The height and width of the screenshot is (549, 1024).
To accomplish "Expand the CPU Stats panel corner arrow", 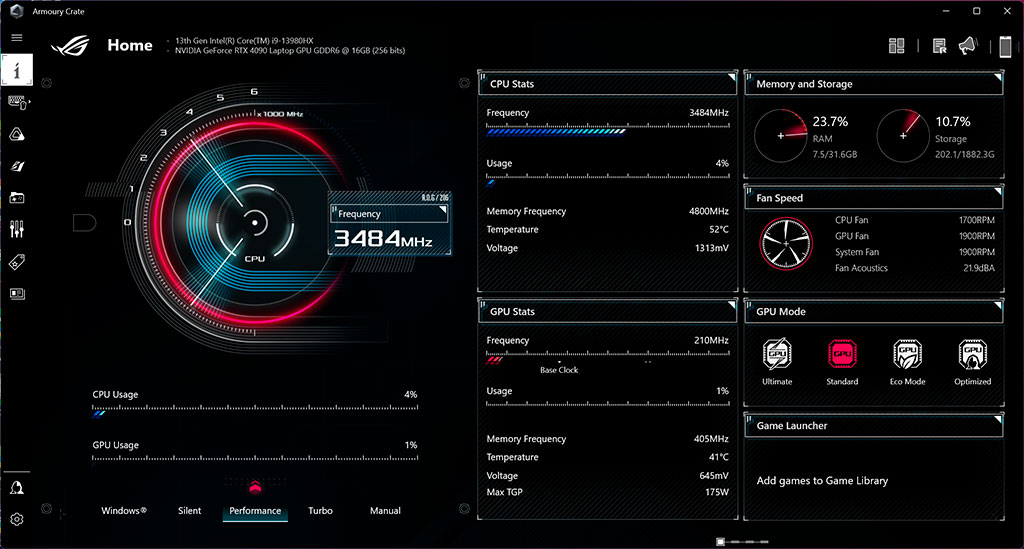I will coord(731,77).
